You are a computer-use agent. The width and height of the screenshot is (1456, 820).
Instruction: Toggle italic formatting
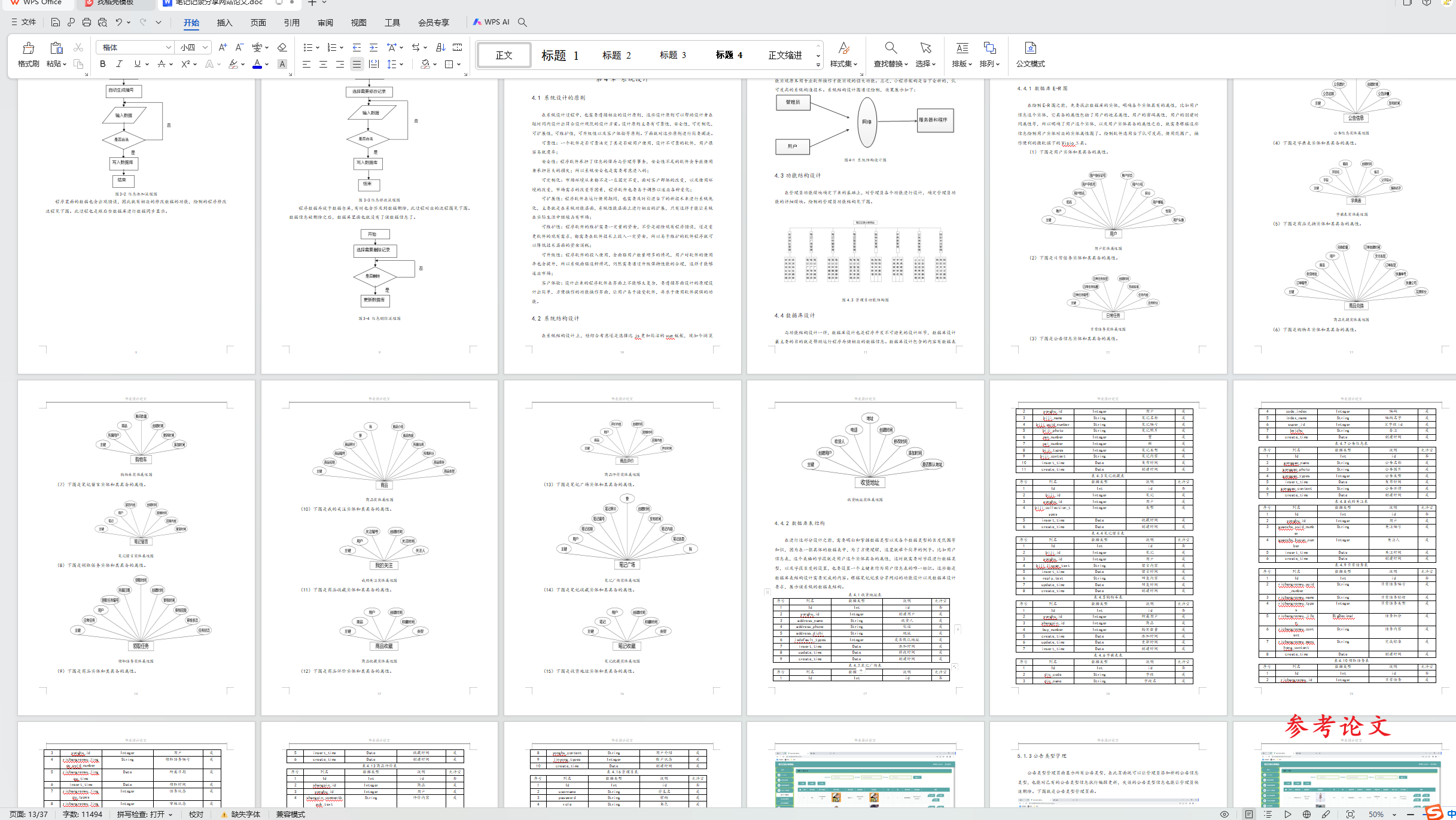119,64
